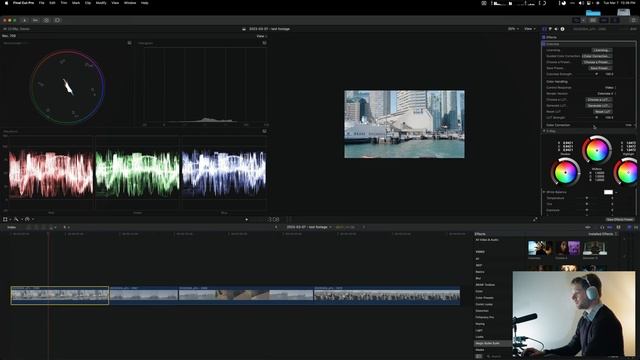The image size is (640, 360).
Task: Open the histogram settings icon
Action: pos(264,43)
